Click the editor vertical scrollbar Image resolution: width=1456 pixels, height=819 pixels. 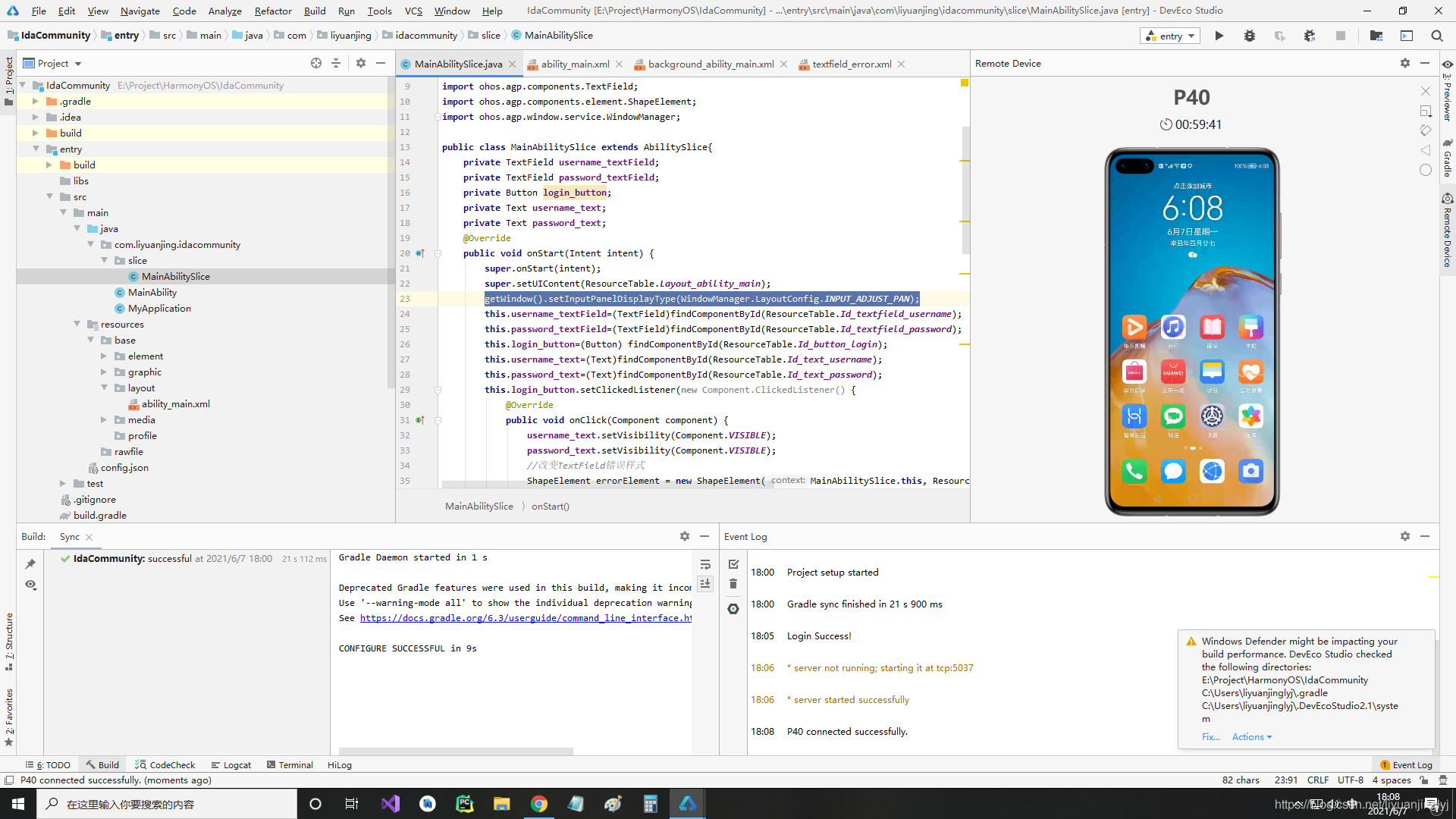point(966,190)
